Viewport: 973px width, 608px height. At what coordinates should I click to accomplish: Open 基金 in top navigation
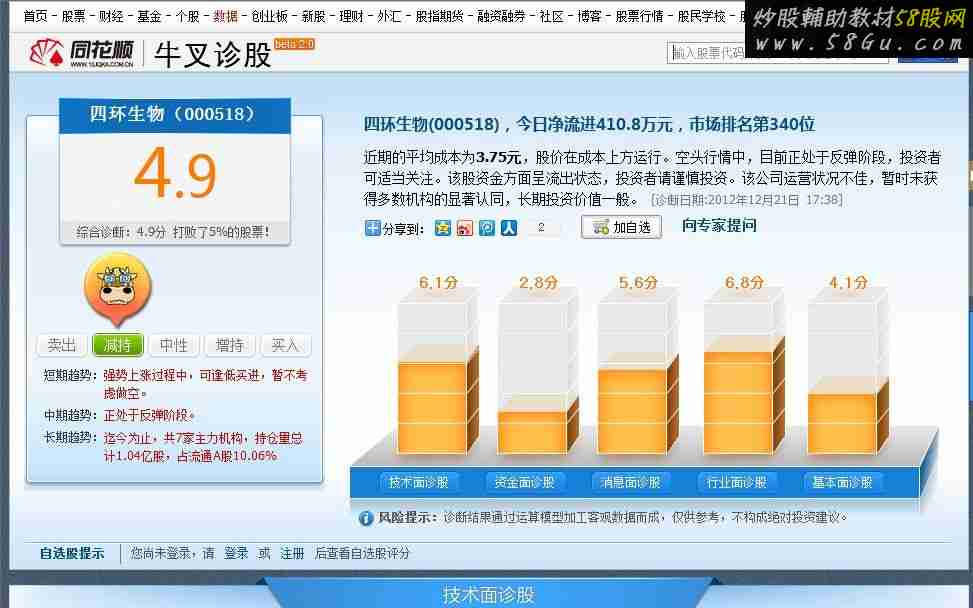(x=149, y=17)
